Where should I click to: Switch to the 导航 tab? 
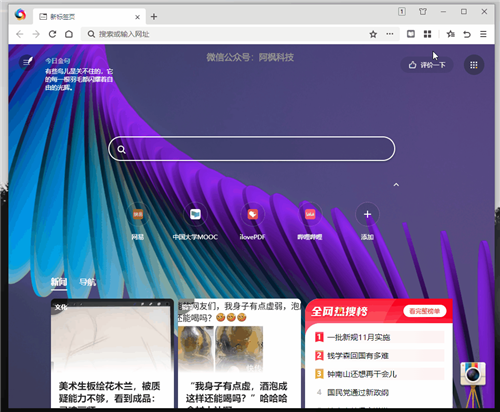(87, 282)
